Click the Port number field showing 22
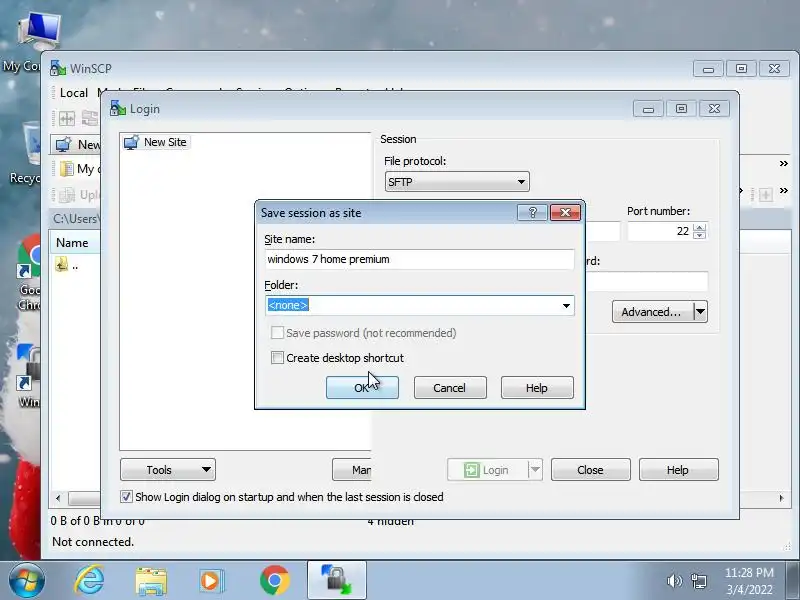This screenshot has width=800, height=600. click(x=660, y=231)
